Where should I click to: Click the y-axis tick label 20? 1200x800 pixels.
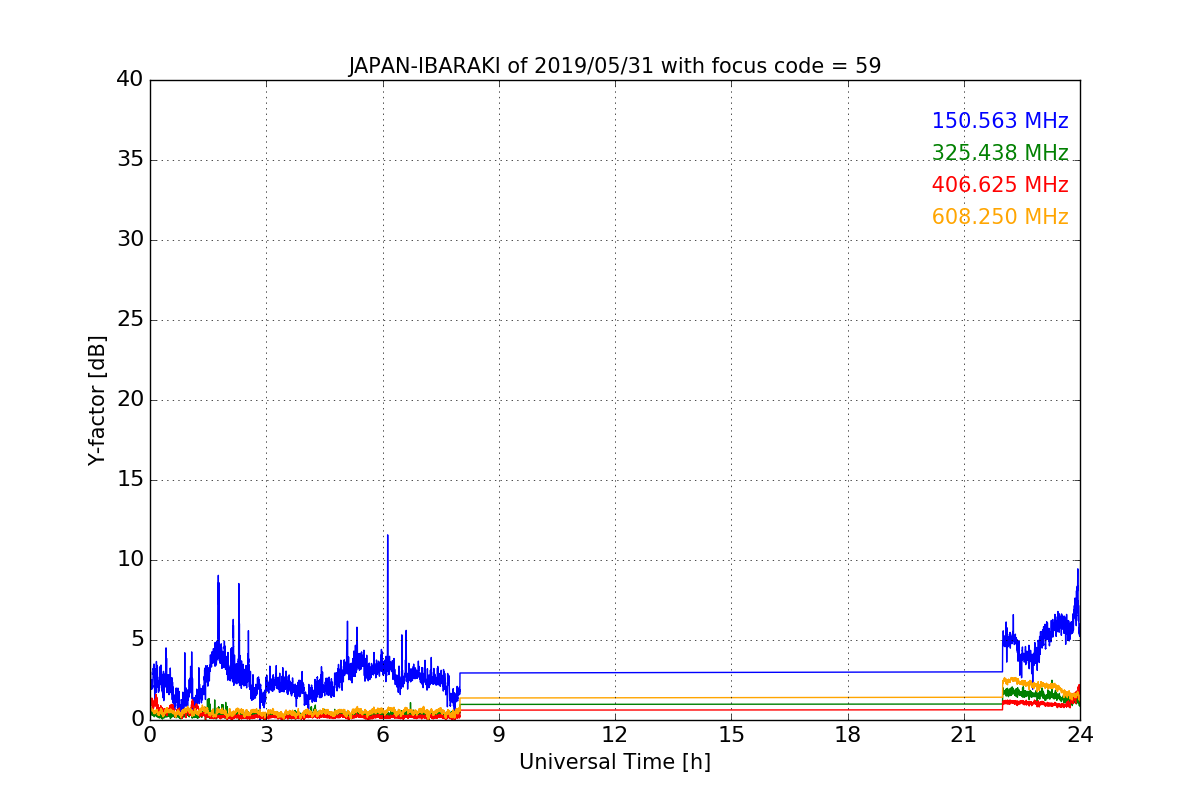[130, 400]
